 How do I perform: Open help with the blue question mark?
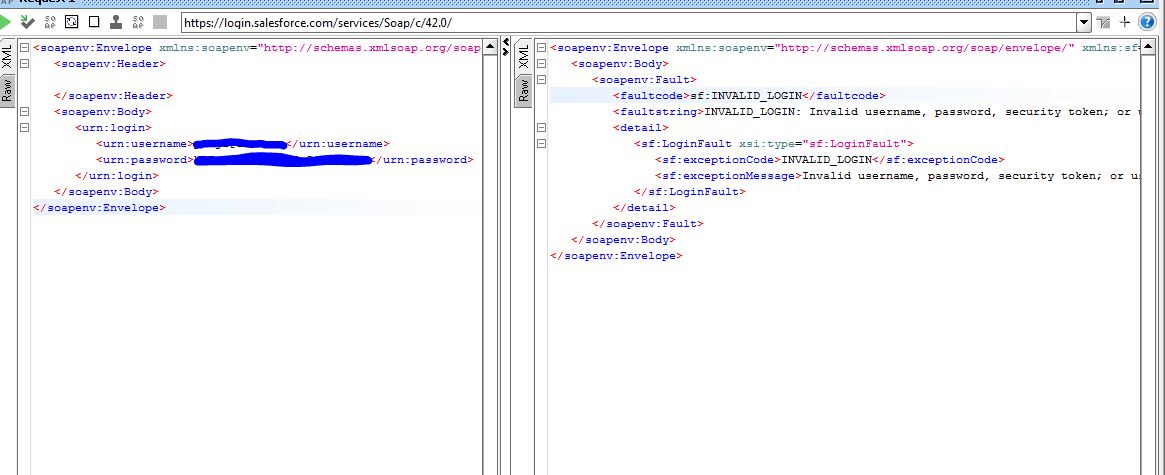pos(1147,22)
